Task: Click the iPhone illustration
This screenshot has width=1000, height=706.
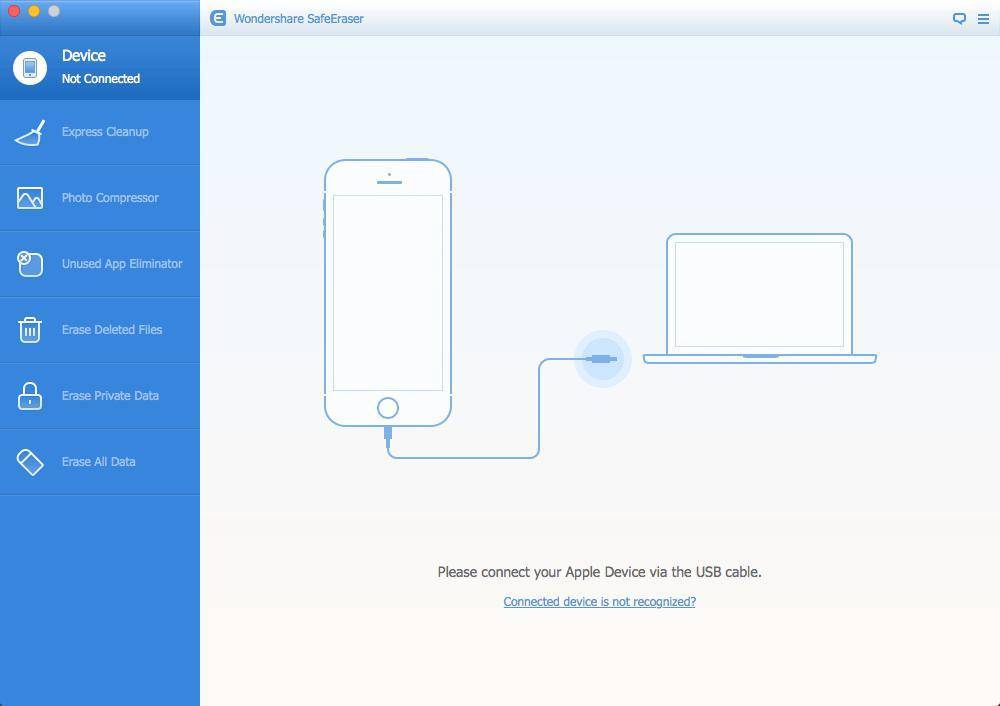Action: pyautogui.click(x=388, y=293)
